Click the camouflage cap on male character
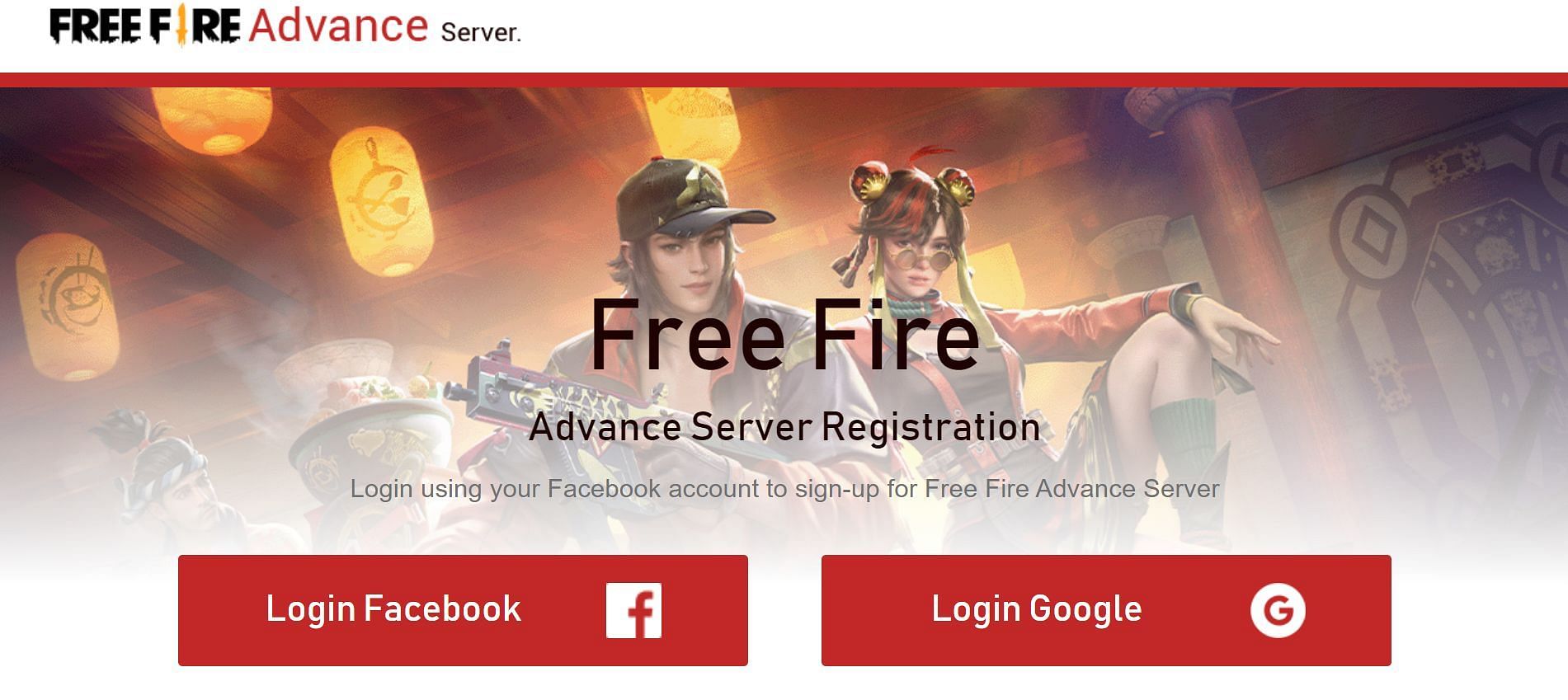Image resolution: width=1568 pixels, height=700 pixels. coord(685,194)
